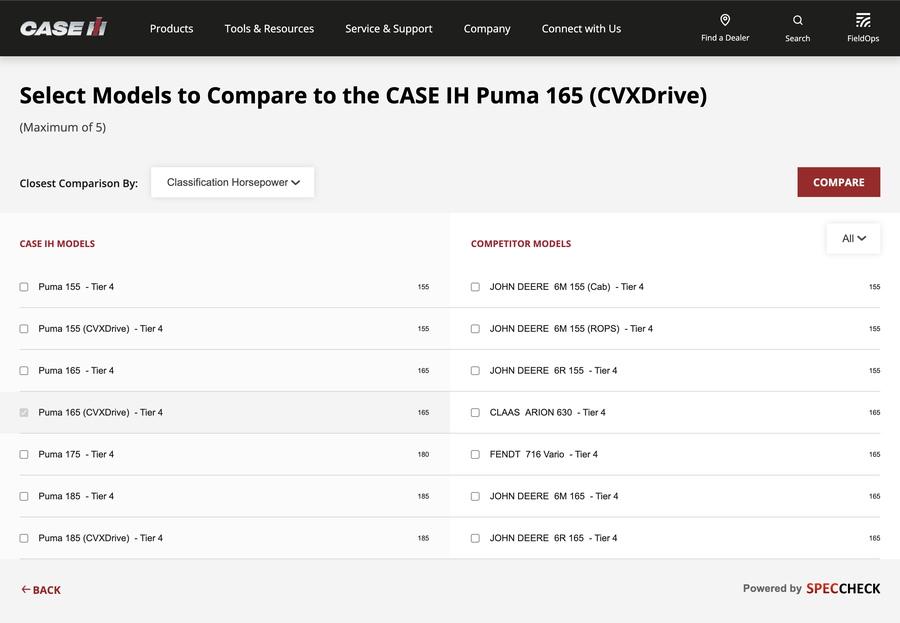Viewport: 900px width, 623px height.
Task: Click the JOHN DEERE 6R 165 label
Action: pos(553,538)
